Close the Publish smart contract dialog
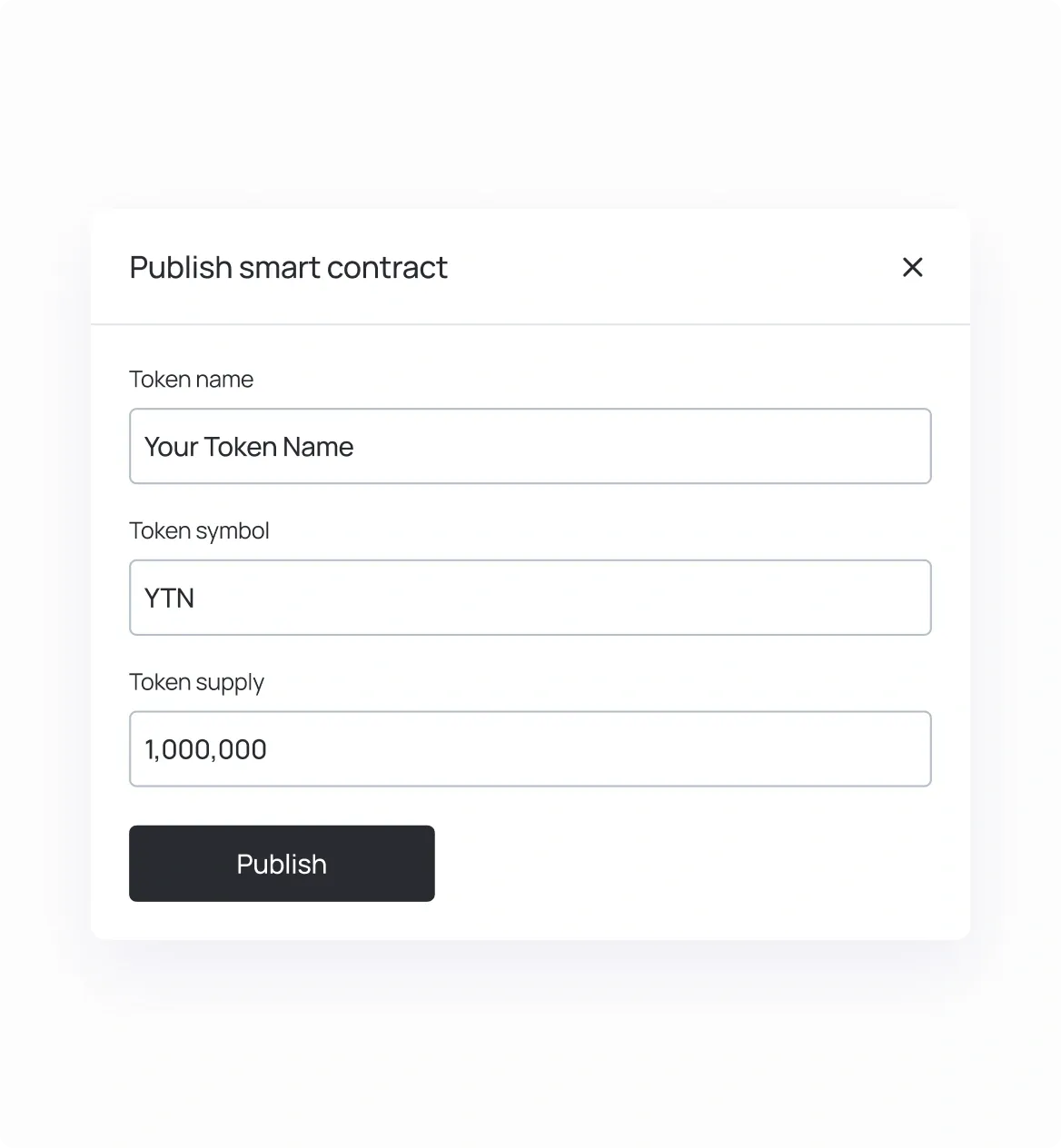Screen dimensions: 1061x1148 pyautogui.click(x=912, y=267)
